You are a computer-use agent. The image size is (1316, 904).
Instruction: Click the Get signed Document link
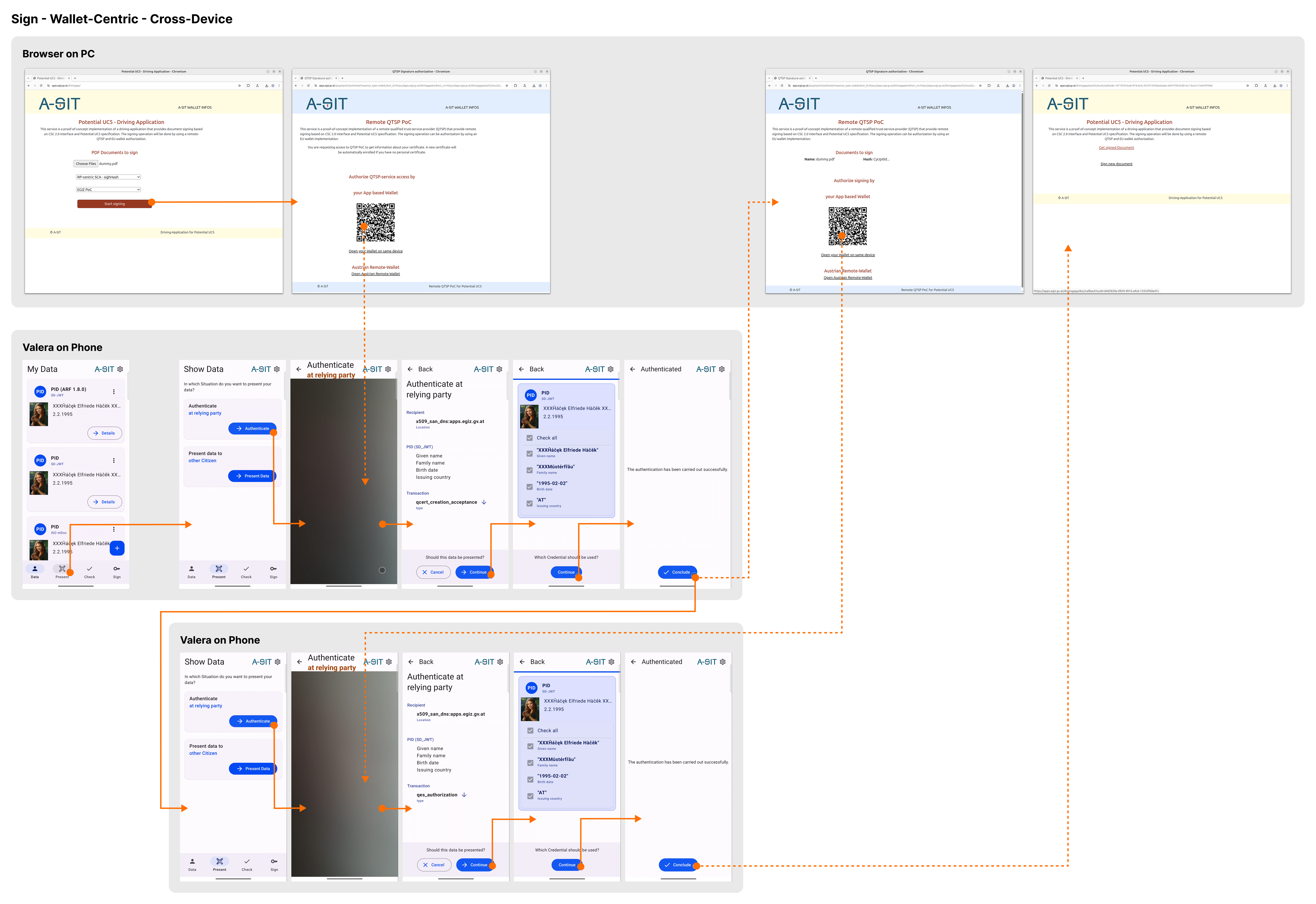[1116, 148]
